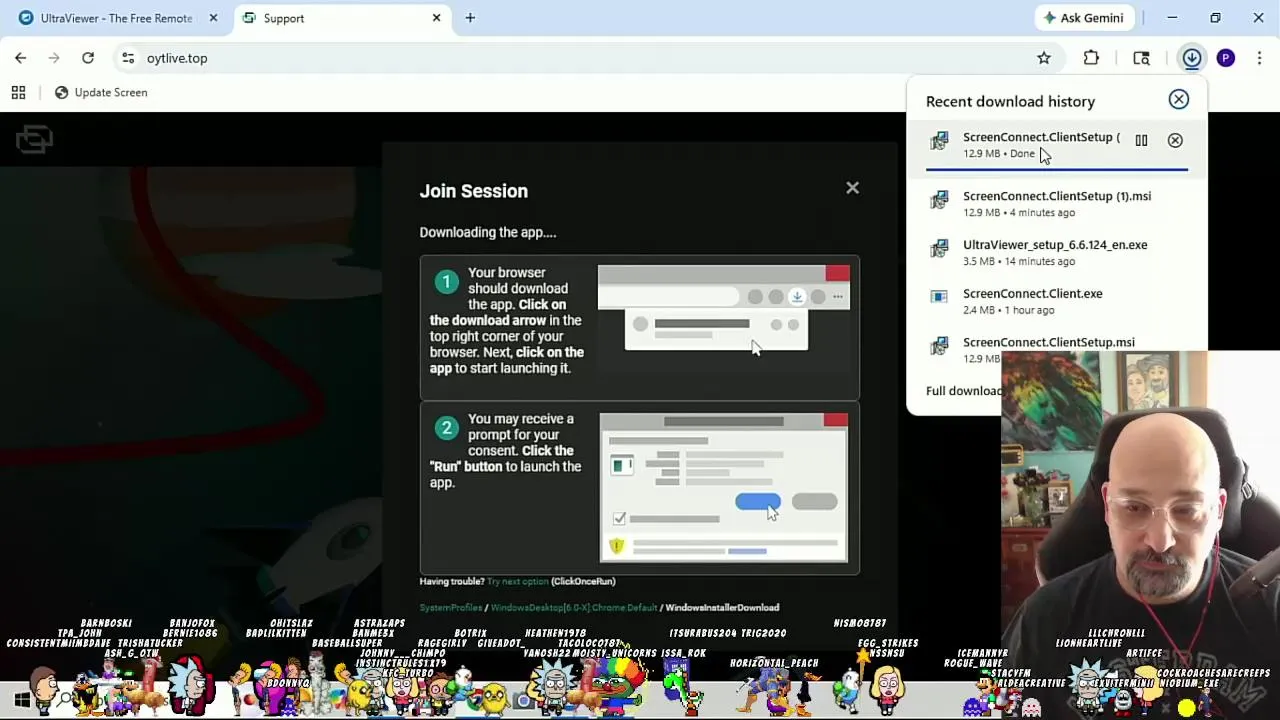
Task: Bookmark this page with the star
Action: pyautogui.click(x=1044, y=58)
